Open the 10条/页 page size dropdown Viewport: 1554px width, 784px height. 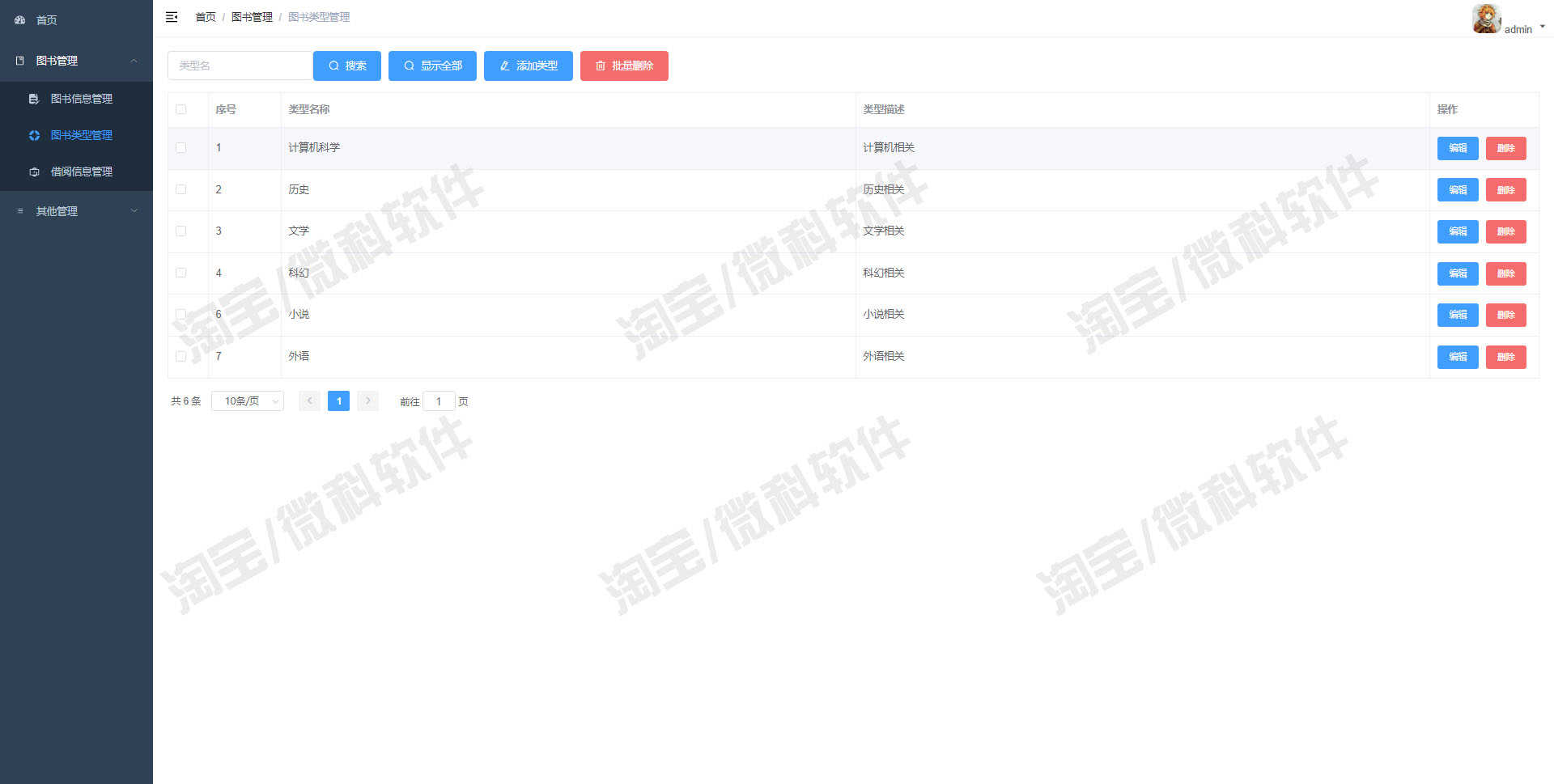pyautogui.click(x=248, y=400)
